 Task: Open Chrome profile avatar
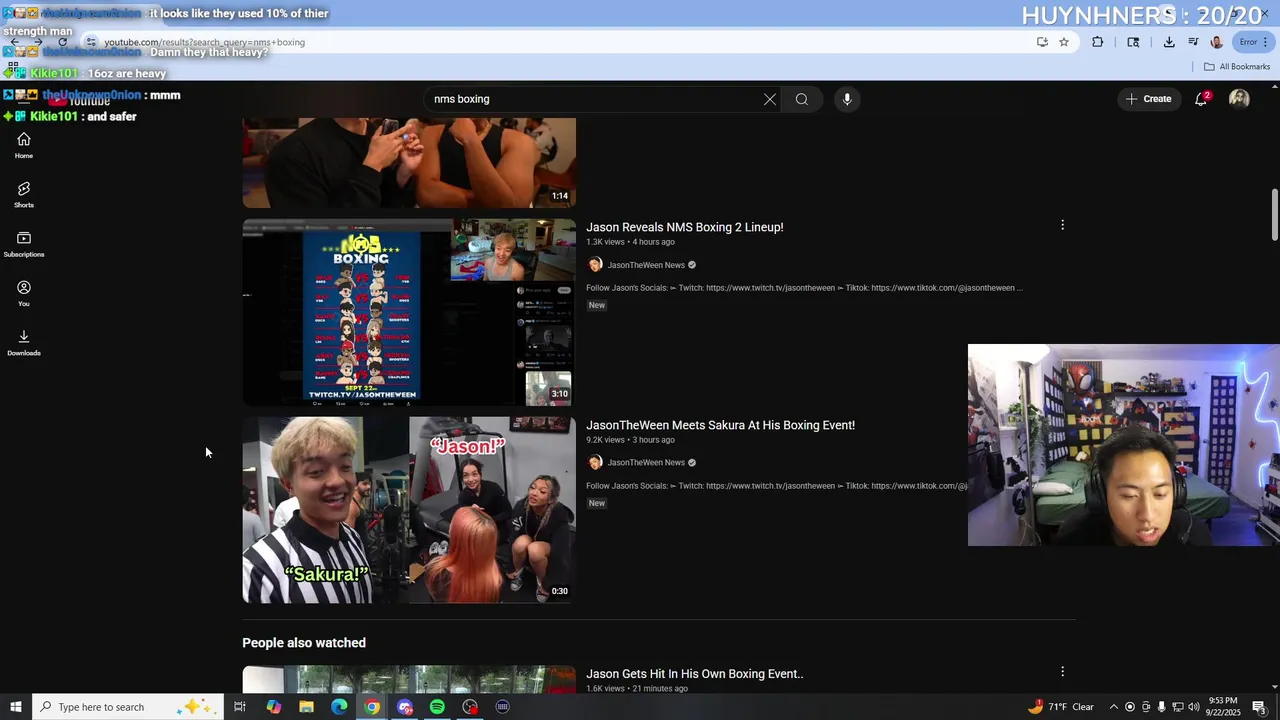1216,42
